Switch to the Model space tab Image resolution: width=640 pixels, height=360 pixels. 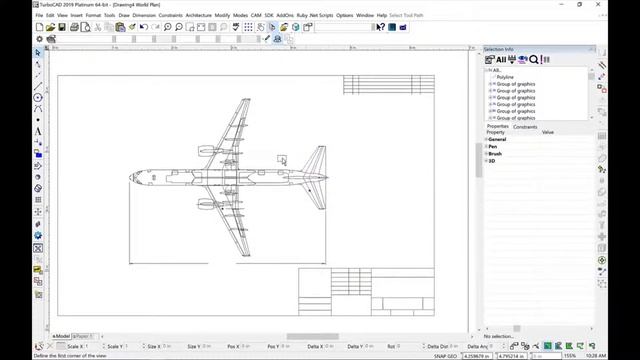tap(61, 336)
